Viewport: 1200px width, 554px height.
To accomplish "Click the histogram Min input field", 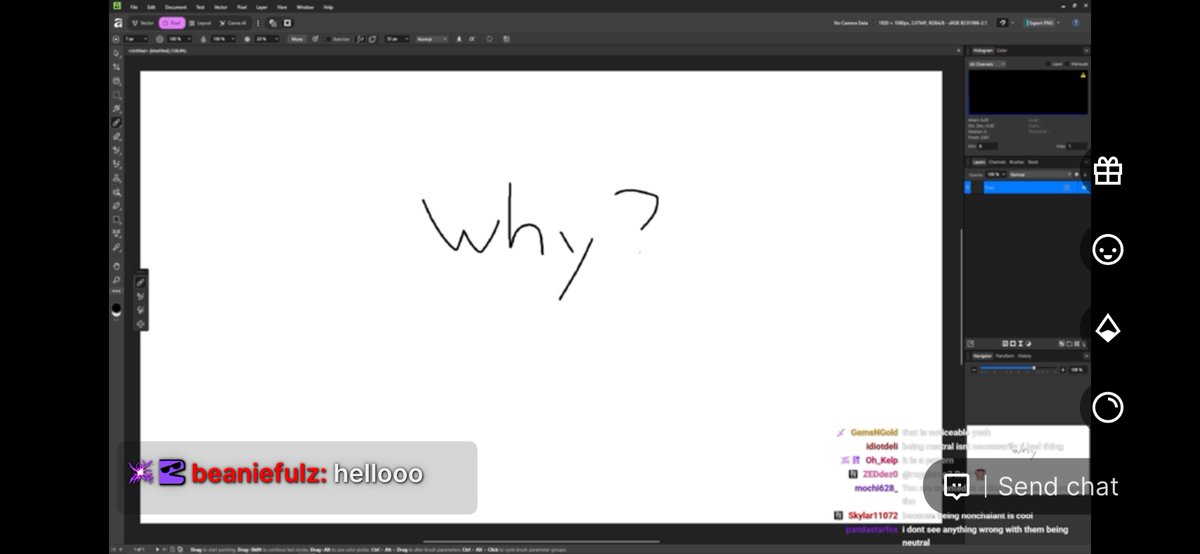I will [987, 146].
